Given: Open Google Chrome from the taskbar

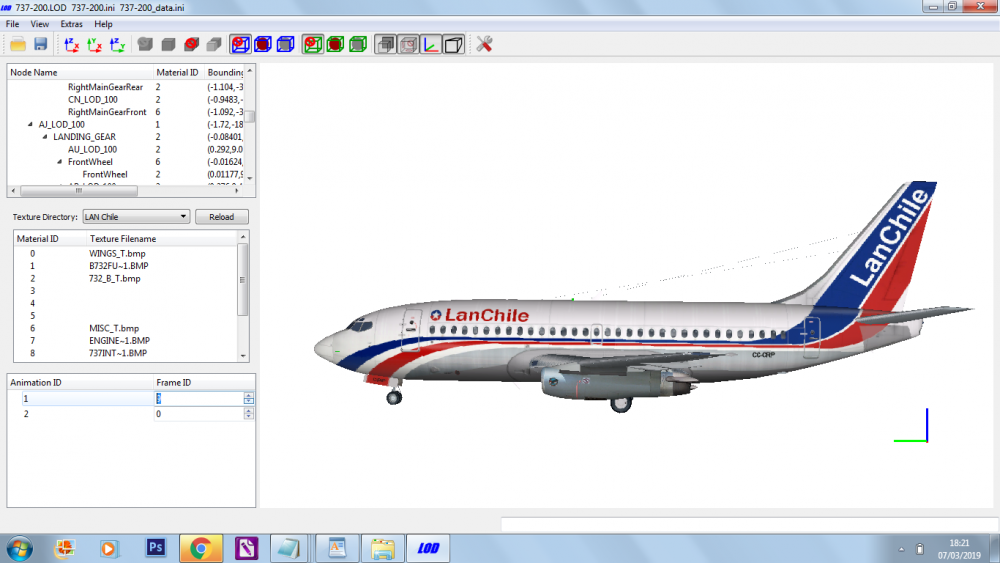Looking at the screenshot, I should pos(201,548).
